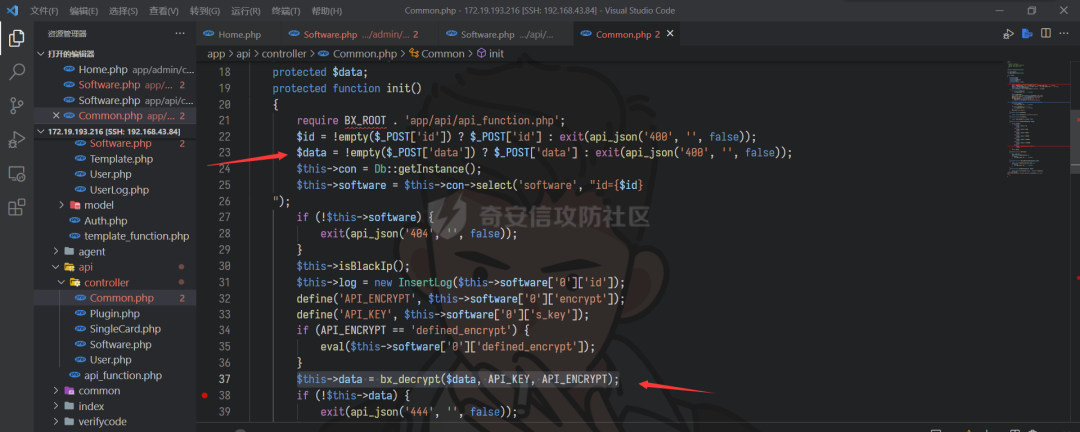The height and width of the screenshot is (432, 1080).
Task: Switch to the Home.php tab
Action: pos(239,34)
